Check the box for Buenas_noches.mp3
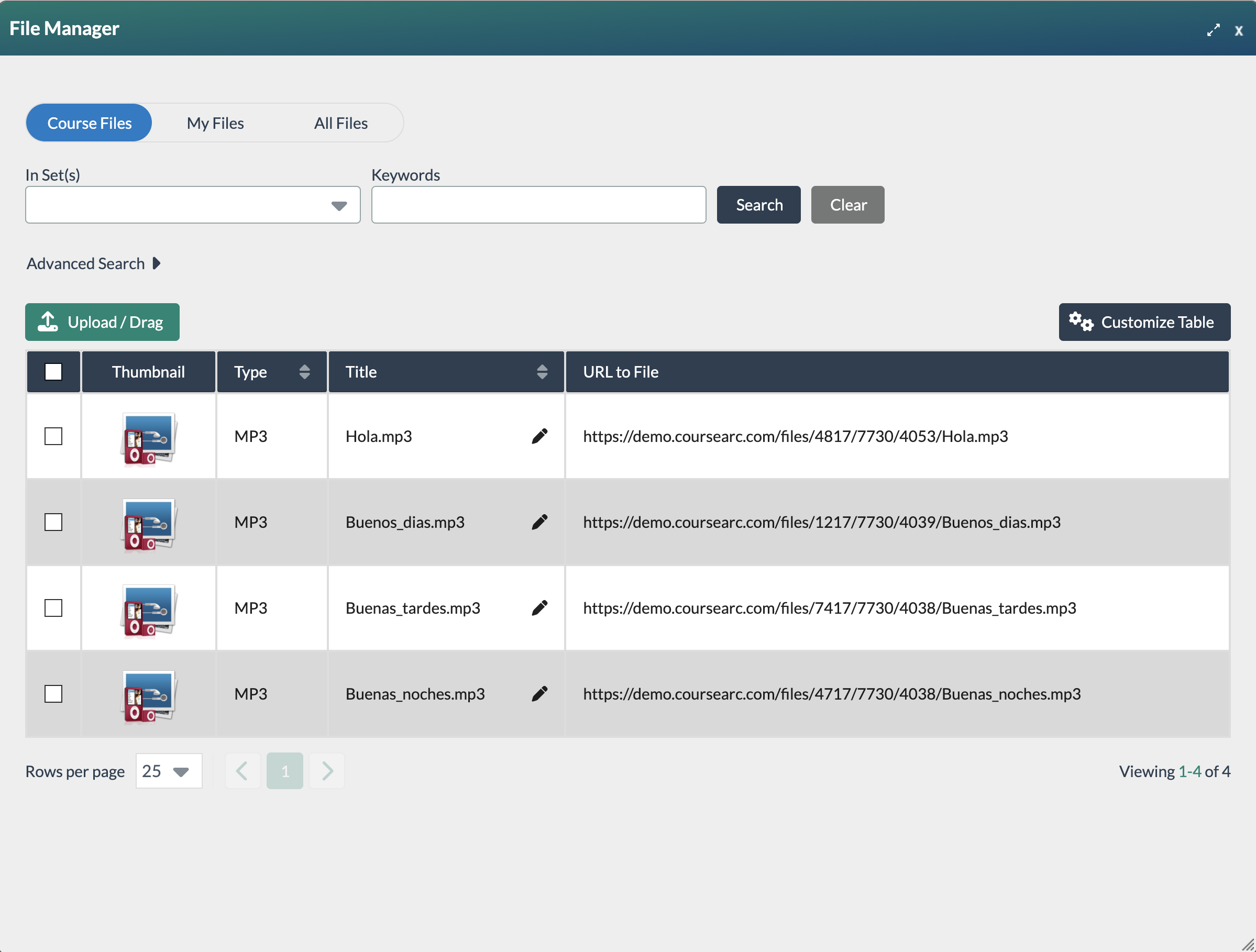Screen dimensions: 1256x952 pos(53,694)
